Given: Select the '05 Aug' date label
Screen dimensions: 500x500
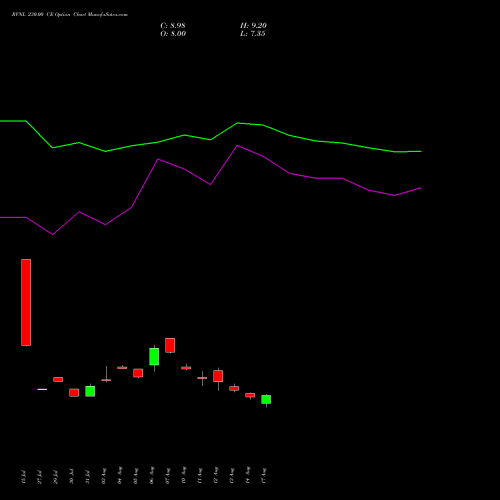Looking at the screenshot, I should (x=135, y=476).
